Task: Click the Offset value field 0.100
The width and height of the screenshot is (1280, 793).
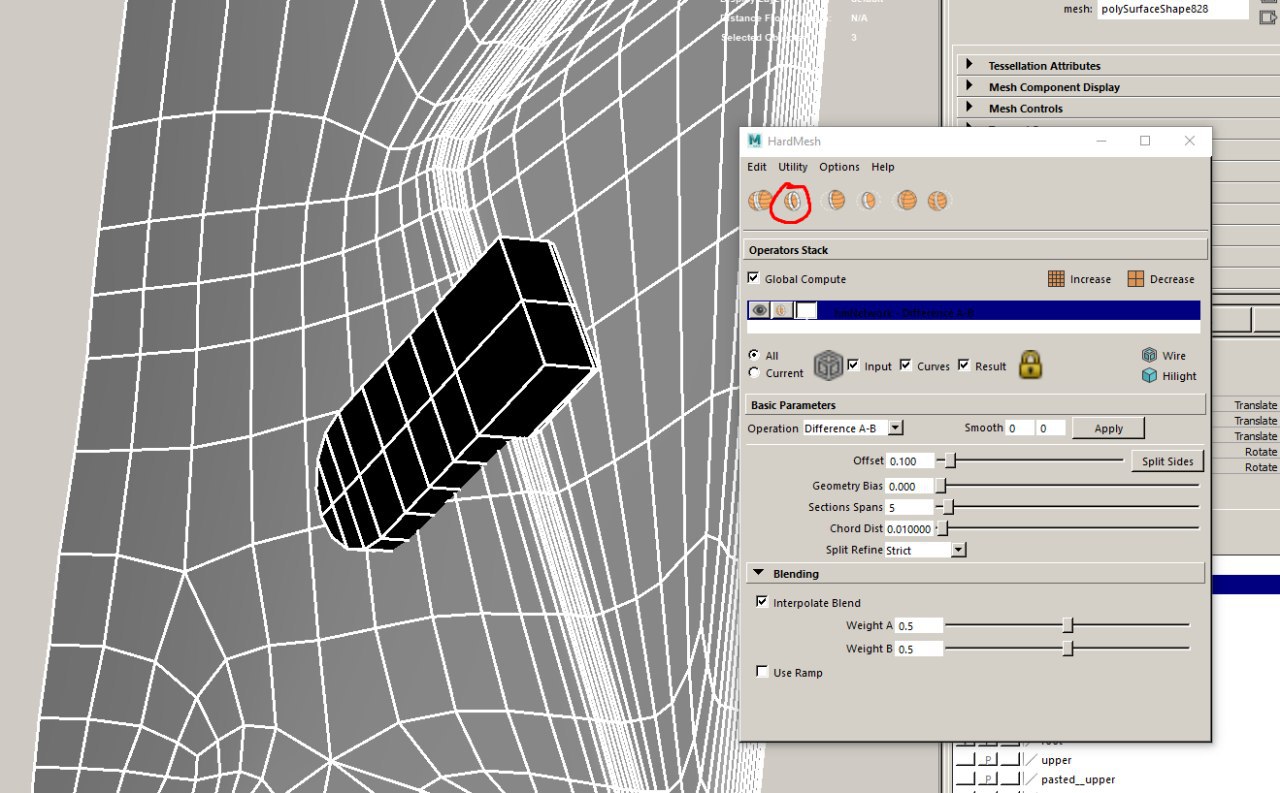Action: click(x=909, y=461)
